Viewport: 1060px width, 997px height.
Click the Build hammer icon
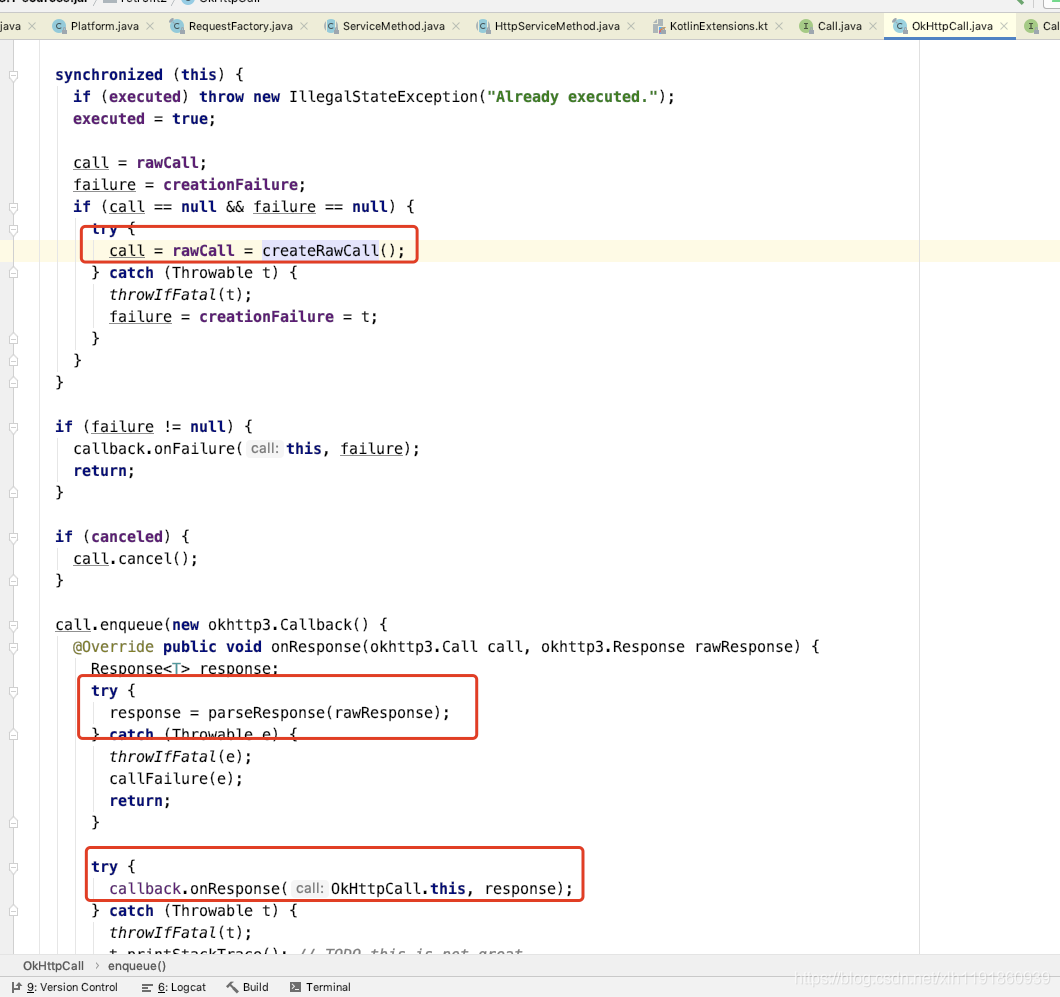tap(233, 987)
